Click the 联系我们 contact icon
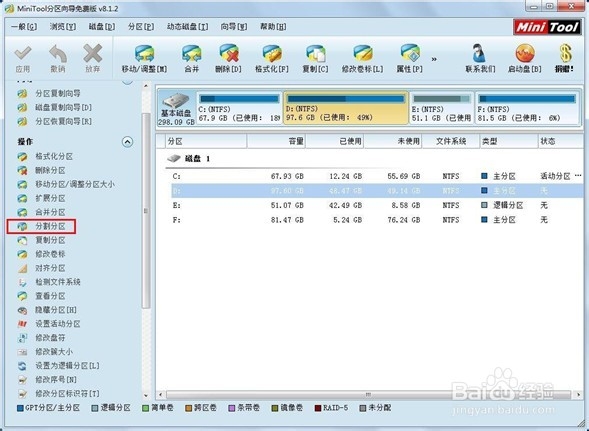 pyautogui.click(x=479, y=53)
